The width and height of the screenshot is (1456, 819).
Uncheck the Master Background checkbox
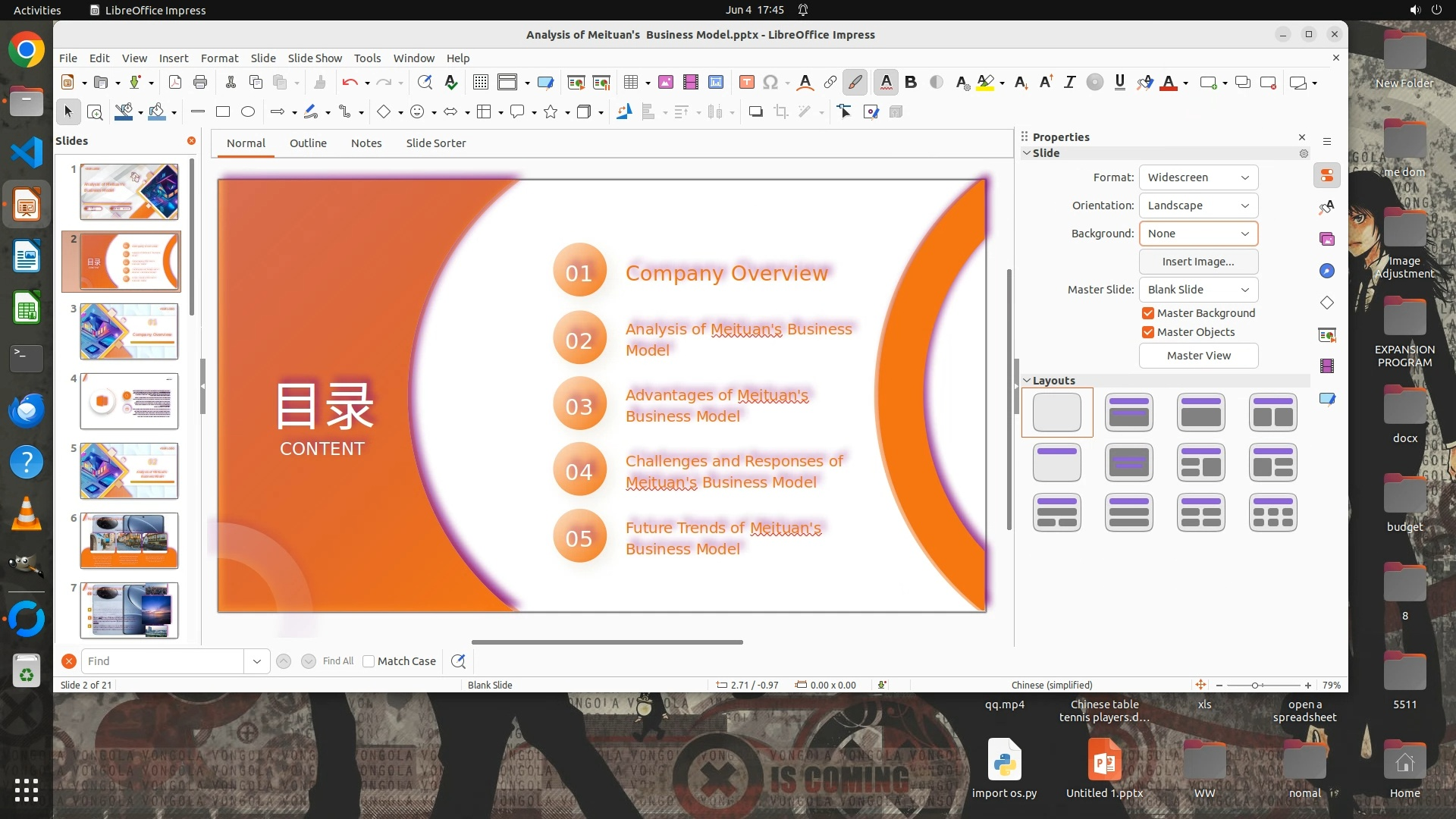pos(1148,313)
